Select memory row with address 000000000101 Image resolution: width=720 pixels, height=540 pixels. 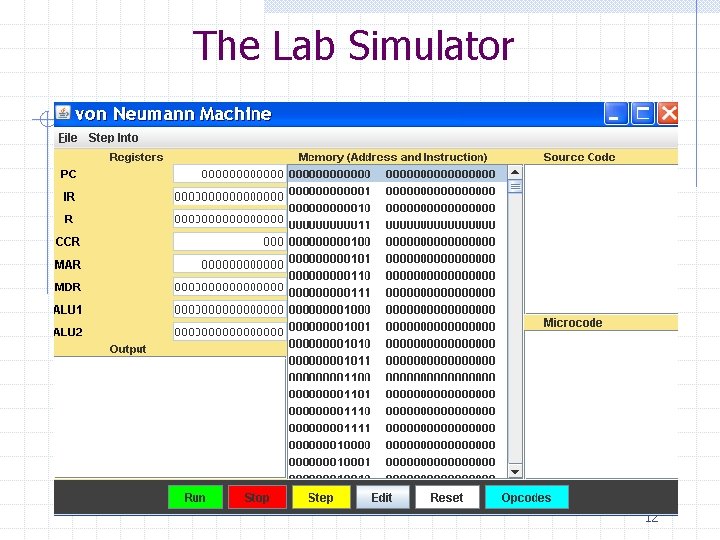[398, 259]
